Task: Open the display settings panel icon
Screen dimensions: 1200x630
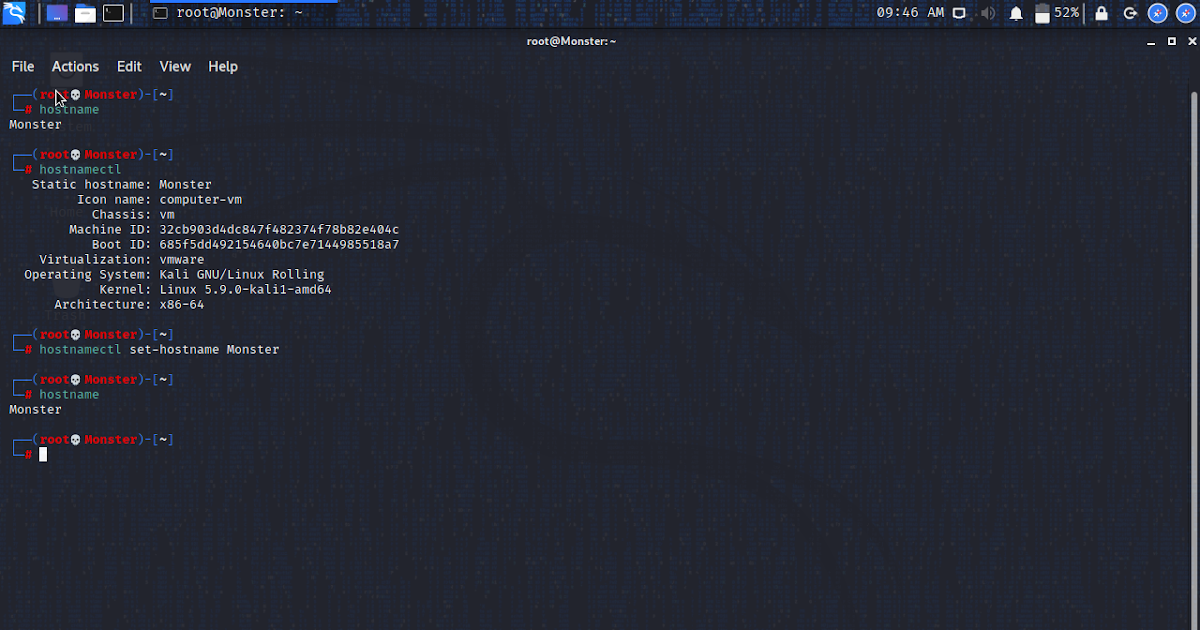Action: point(958,13)
